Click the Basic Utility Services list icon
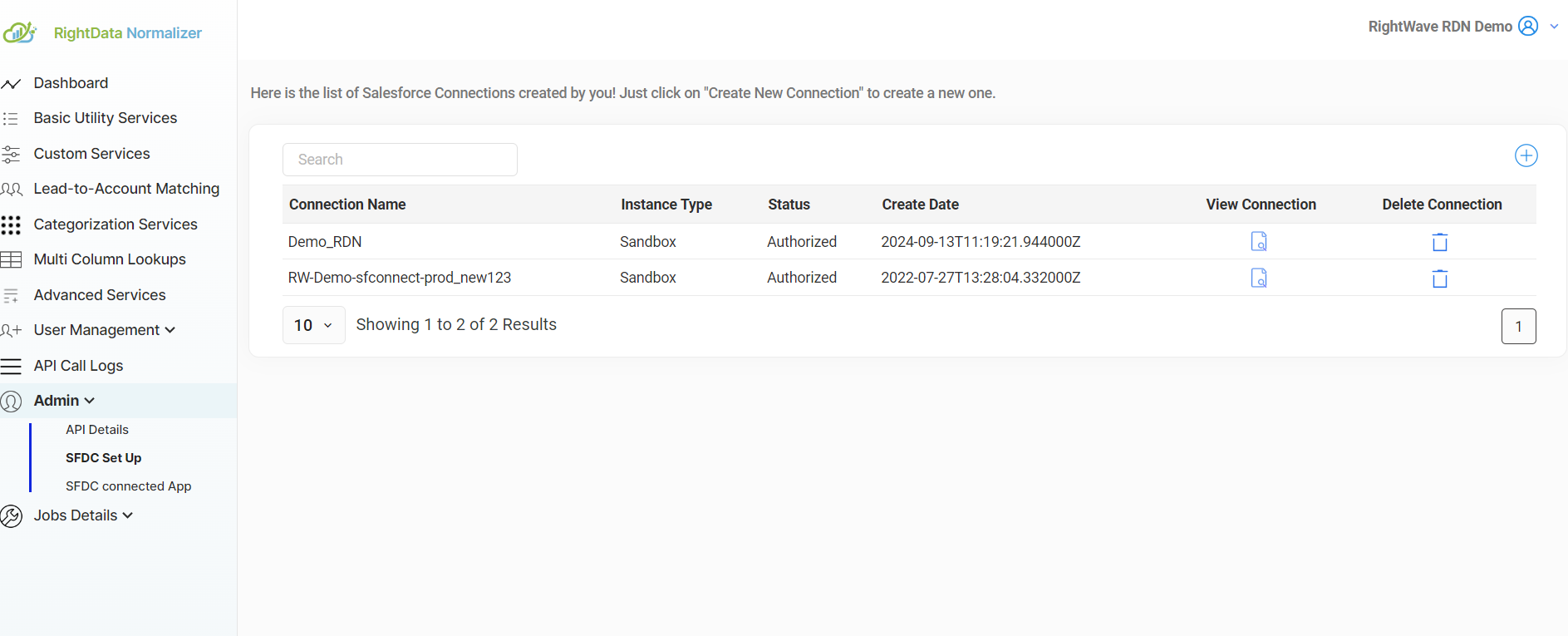Image resolution: width=1568 pixels, height=636 pixels. 11,119
